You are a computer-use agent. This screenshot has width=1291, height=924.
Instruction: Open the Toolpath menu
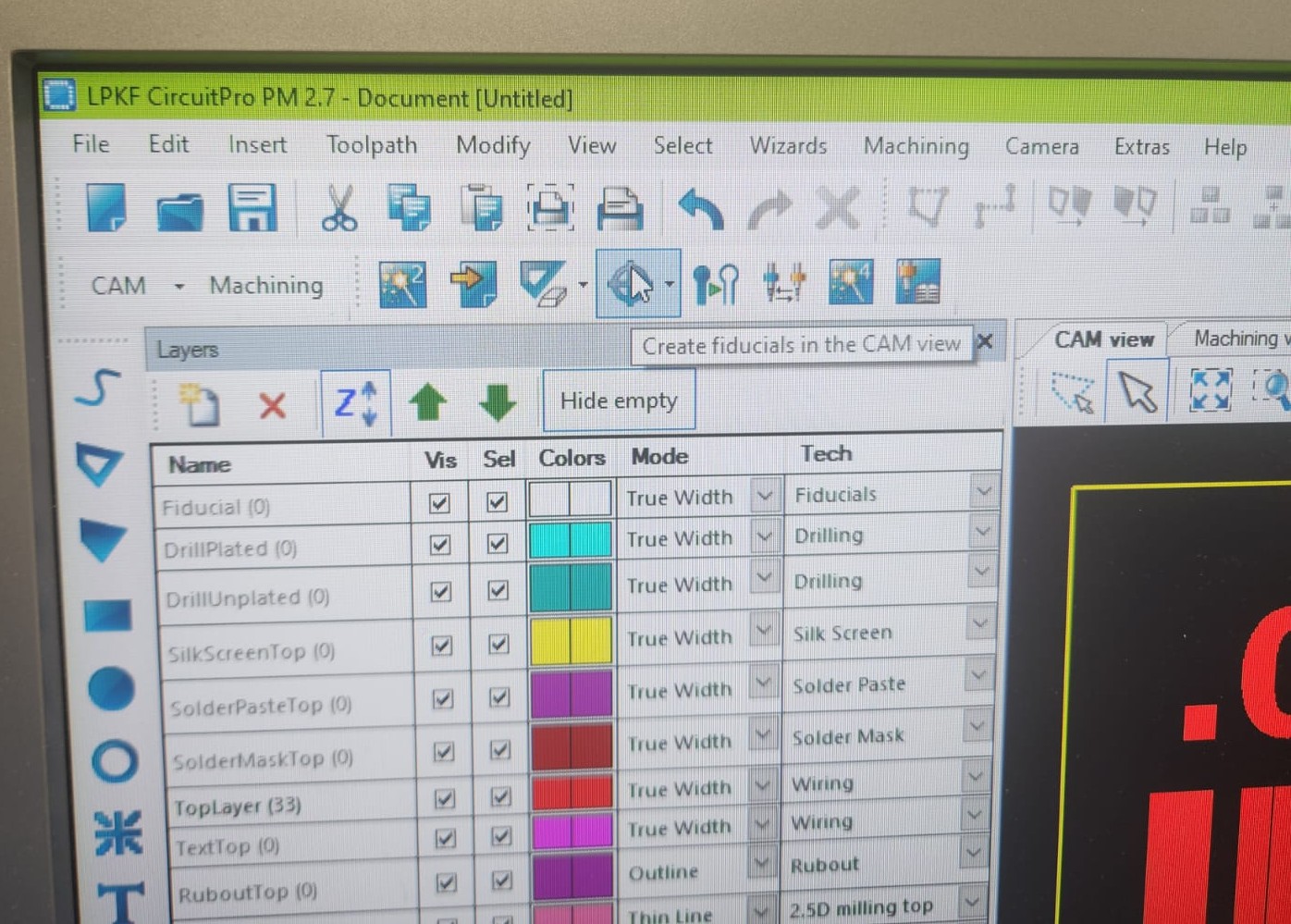(x=372, y=144)
